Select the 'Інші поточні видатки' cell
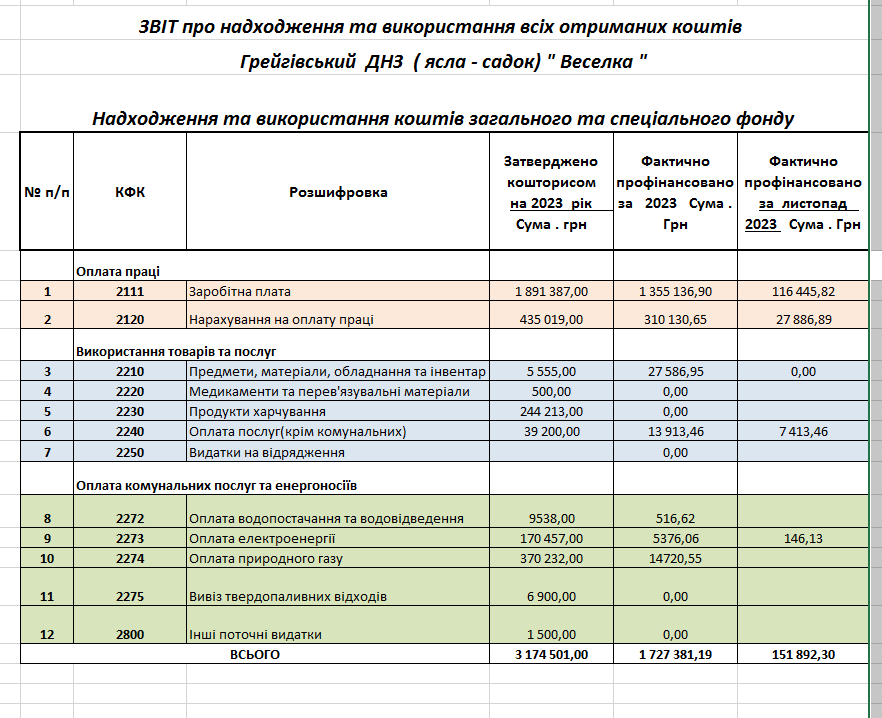The width and height of the screenshot is (882, 718). [338, 625]
